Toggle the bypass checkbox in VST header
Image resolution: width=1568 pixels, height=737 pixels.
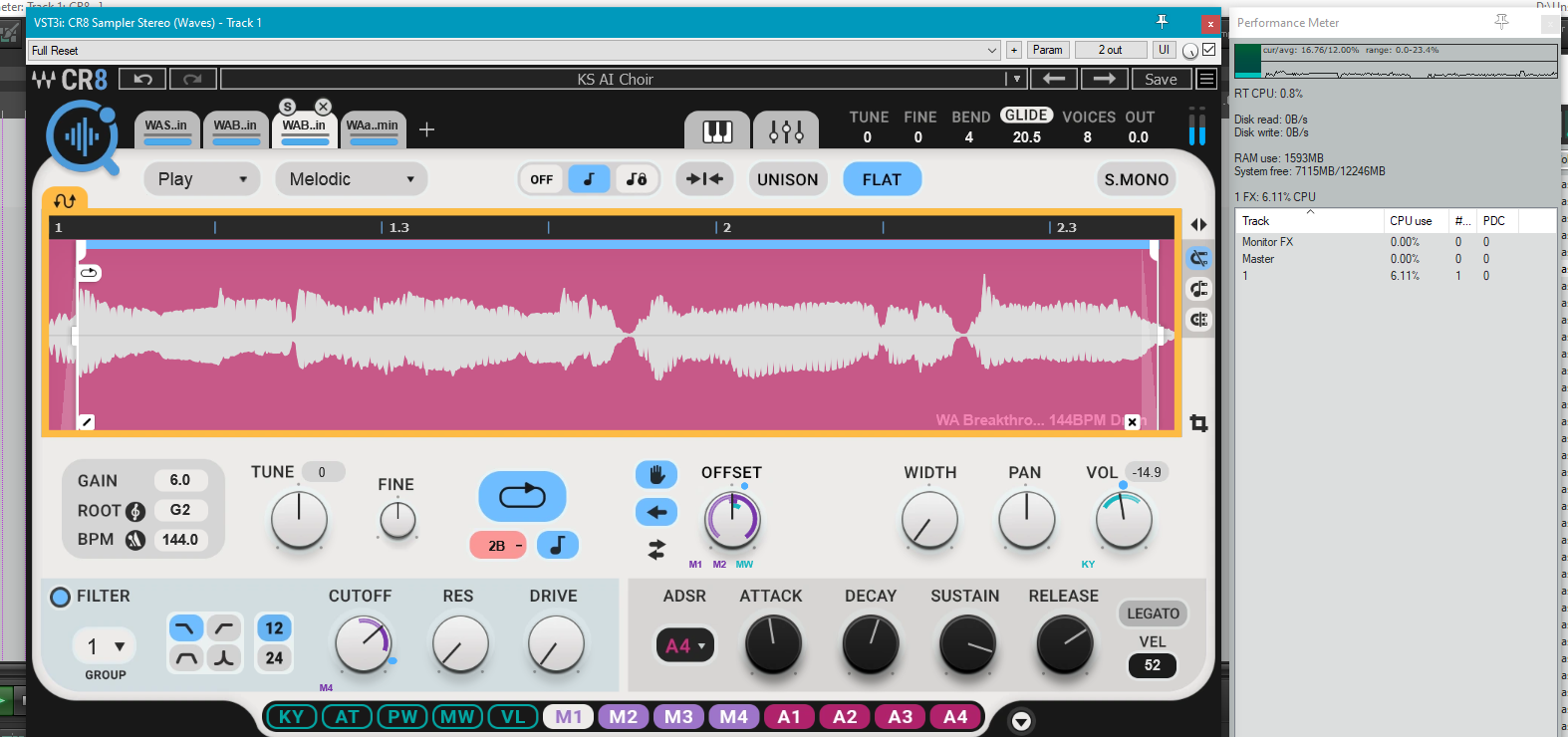[1208, 50]
